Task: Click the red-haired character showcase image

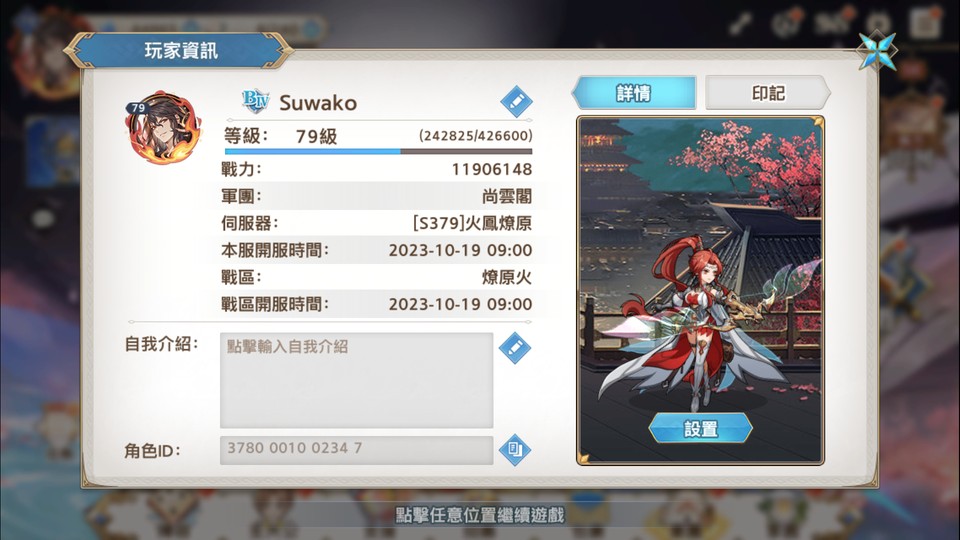Action: [700, 291]
